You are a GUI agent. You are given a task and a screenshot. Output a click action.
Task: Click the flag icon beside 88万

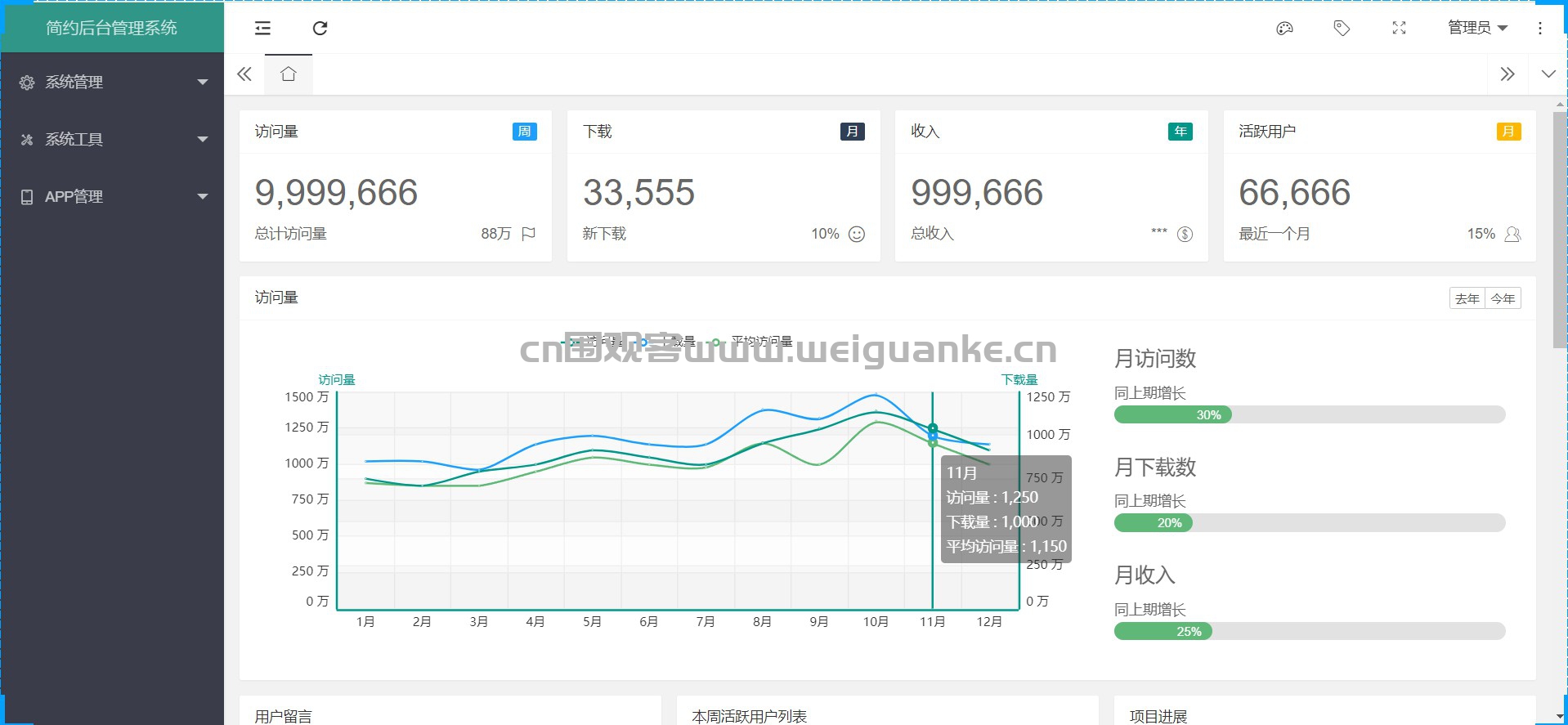tap(528, 234)
